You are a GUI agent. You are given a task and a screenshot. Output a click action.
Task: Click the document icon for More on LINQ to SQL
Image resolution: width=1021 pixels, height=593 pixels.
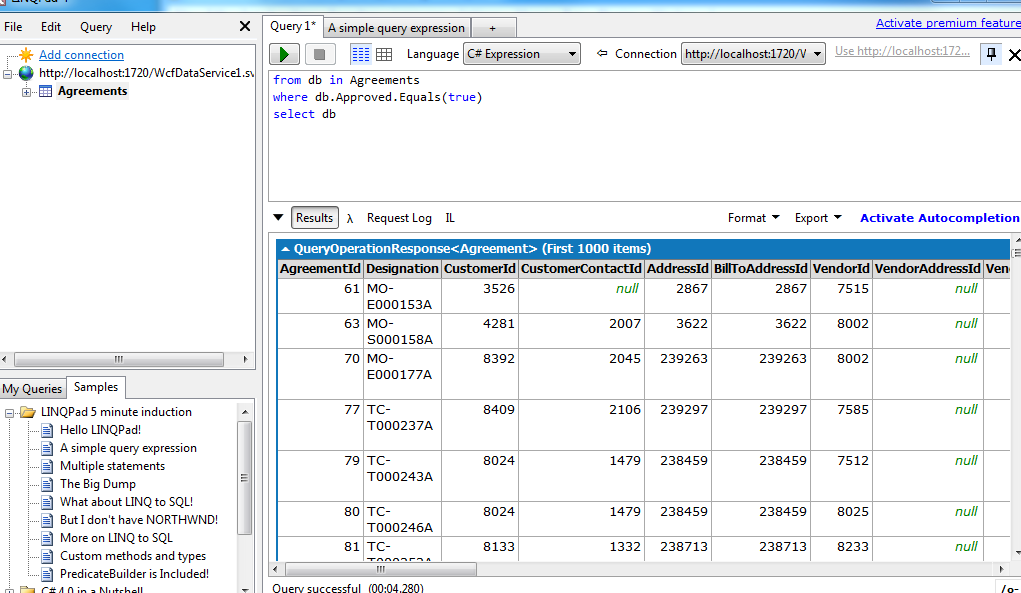pyautogui.click(x=47, y=538)
